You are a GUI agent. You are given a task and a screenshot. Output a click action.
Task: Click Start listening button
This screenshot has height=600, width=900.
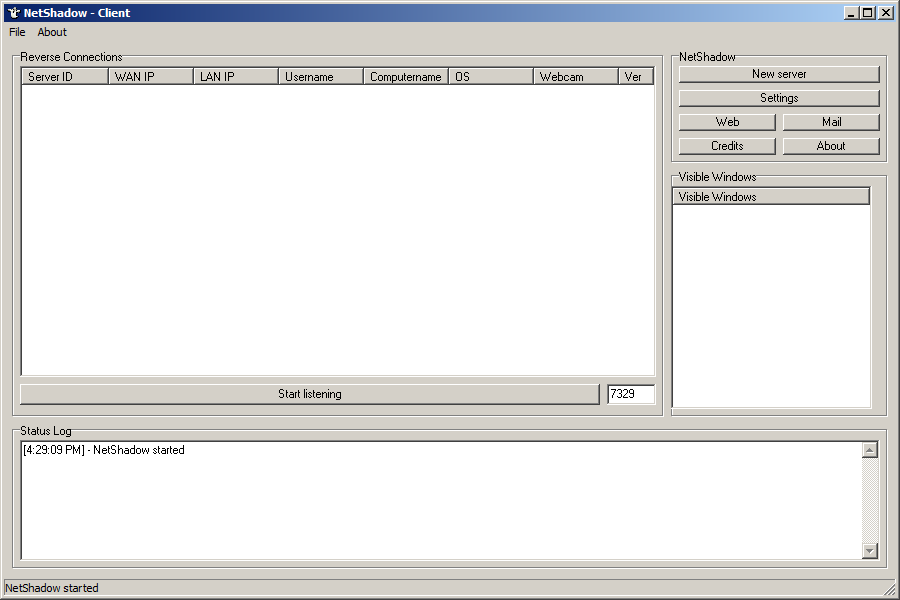(x=309, y=394)
